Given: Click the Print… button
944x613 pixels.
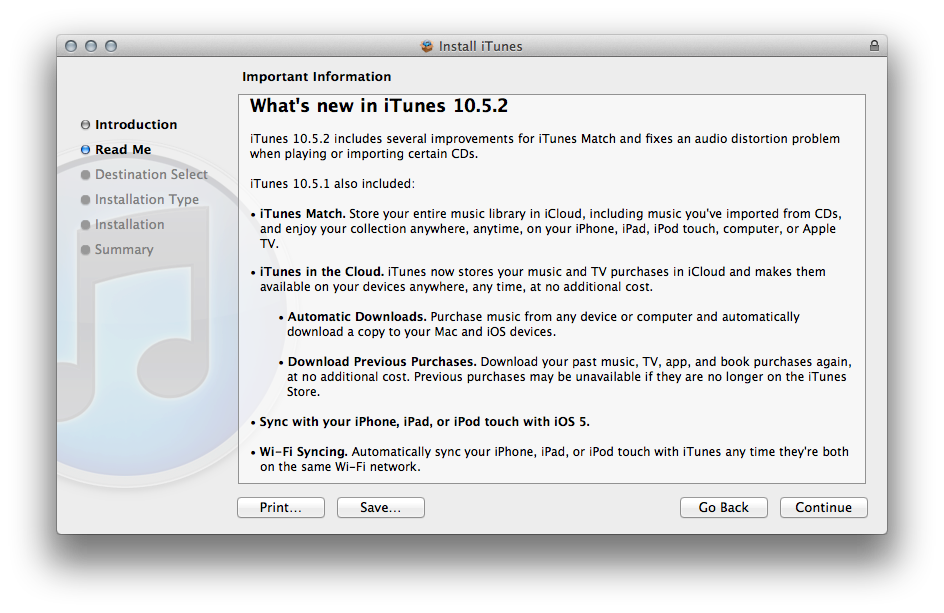Looking at the screenshot, I should 281,507.
